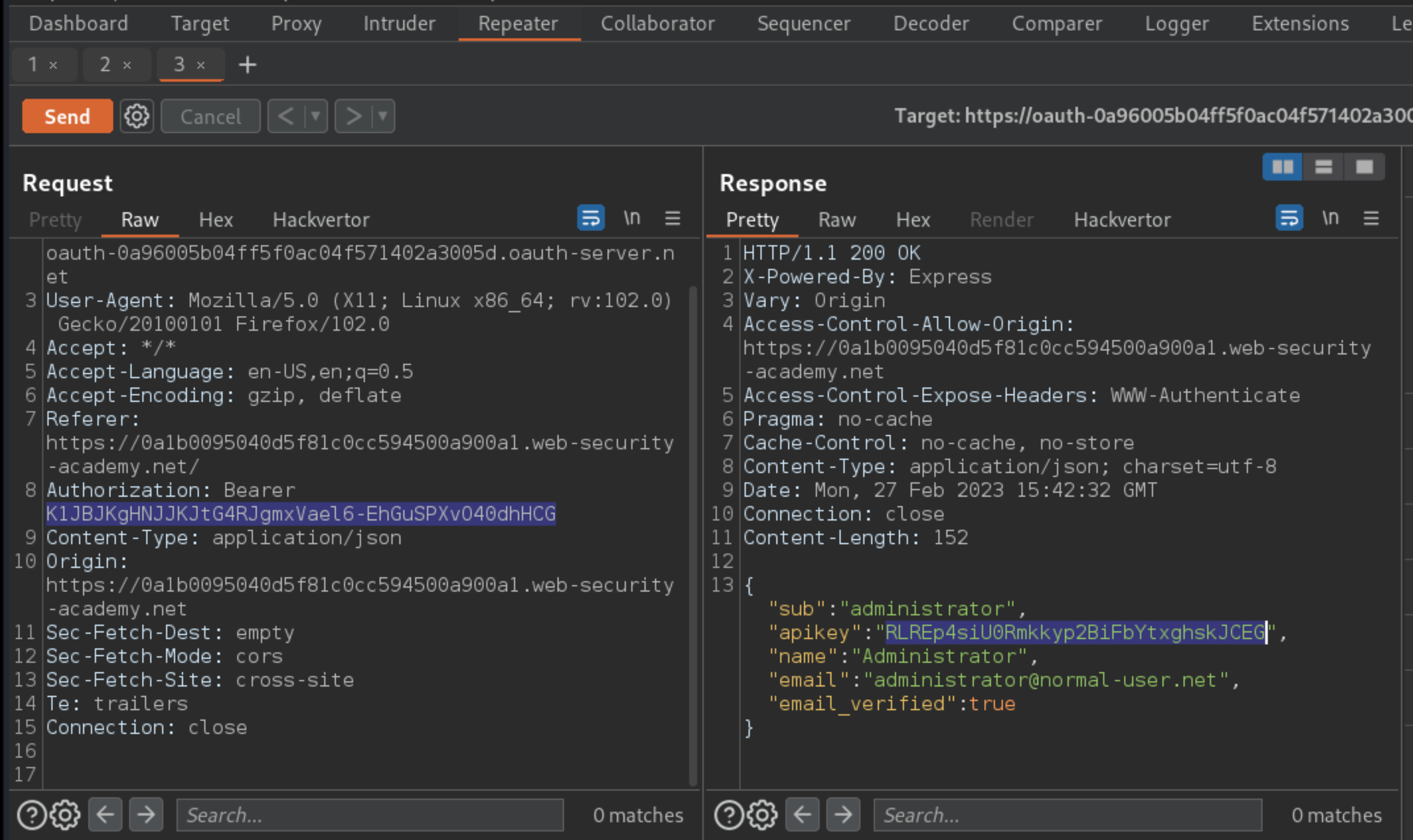Click the Hackvertor tab in request panel
Screen dimensions: 1413x840
pos(320,220)
